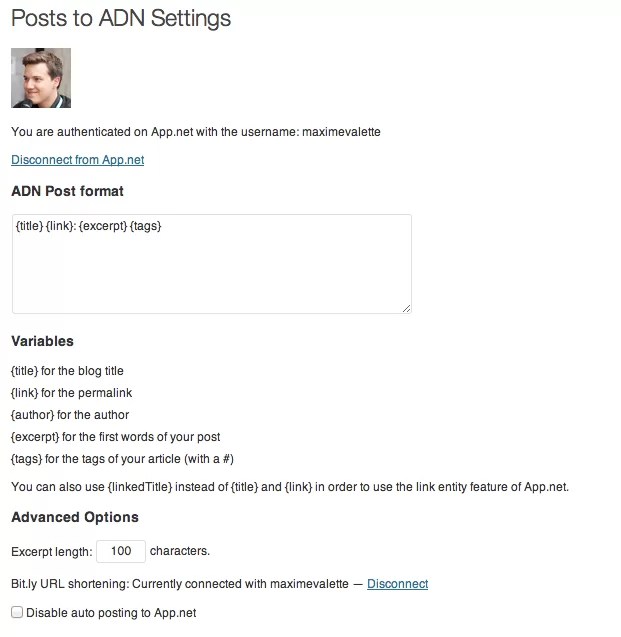The height and width of the screenshot is (637, 621).
Task: Click the text area resize handle
Action: pos(406,308)
